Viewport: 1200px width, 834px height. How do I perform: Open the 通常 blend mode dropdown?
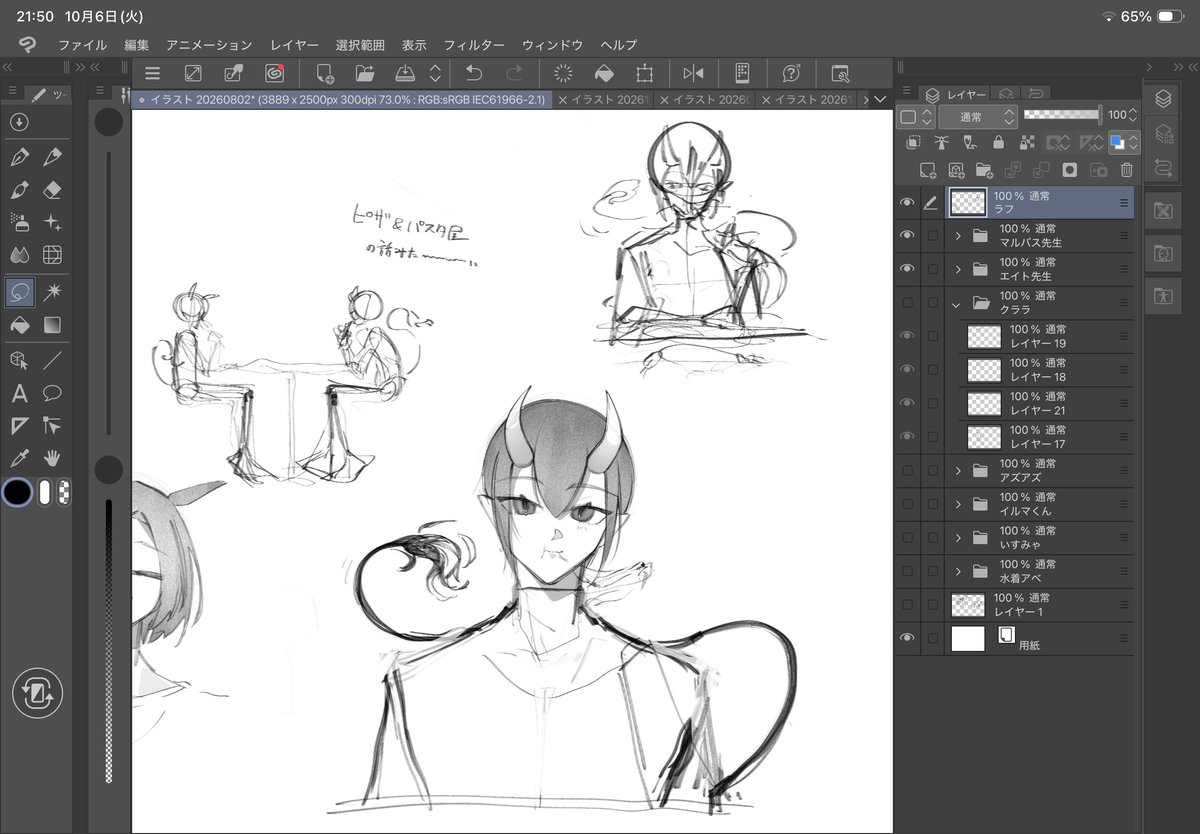pyautogui.click(x=977, y=117)
